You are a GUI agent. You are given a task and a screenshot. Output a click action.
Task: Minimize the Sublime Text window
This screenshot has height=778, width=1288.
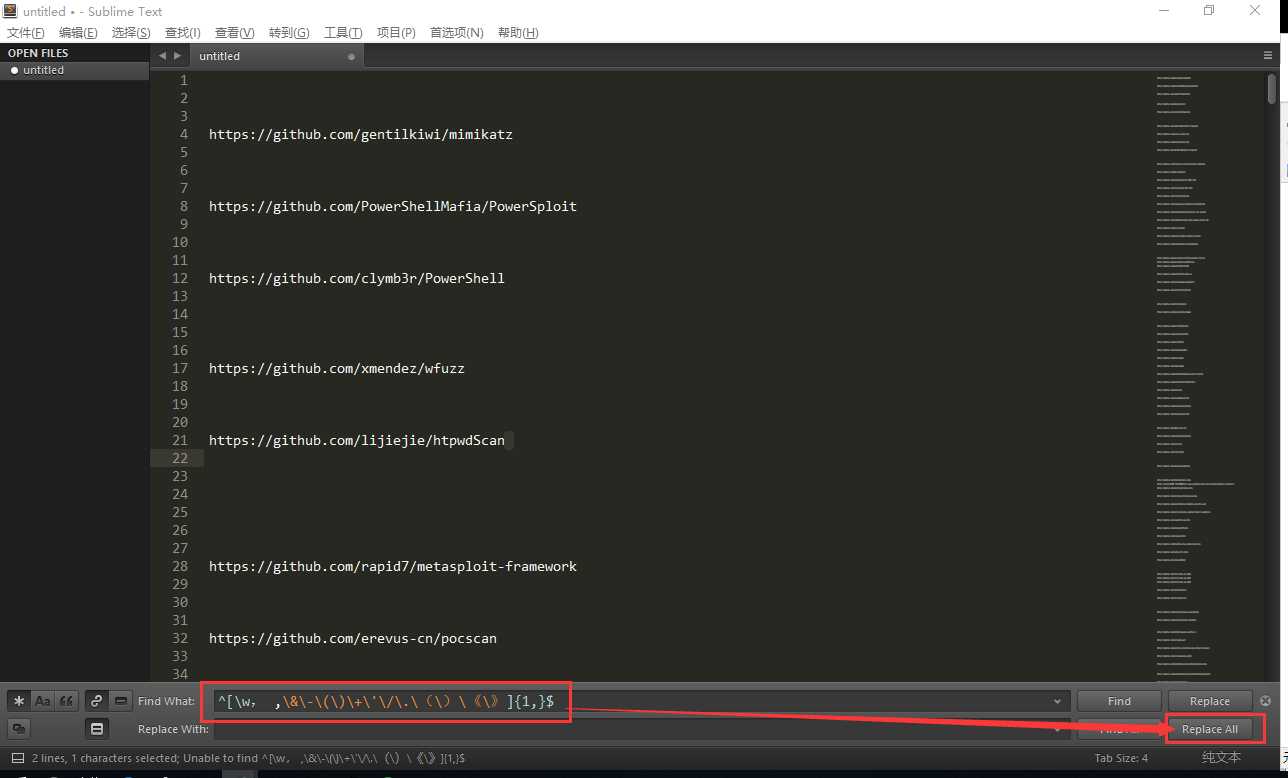click(x=1164, y=11)
